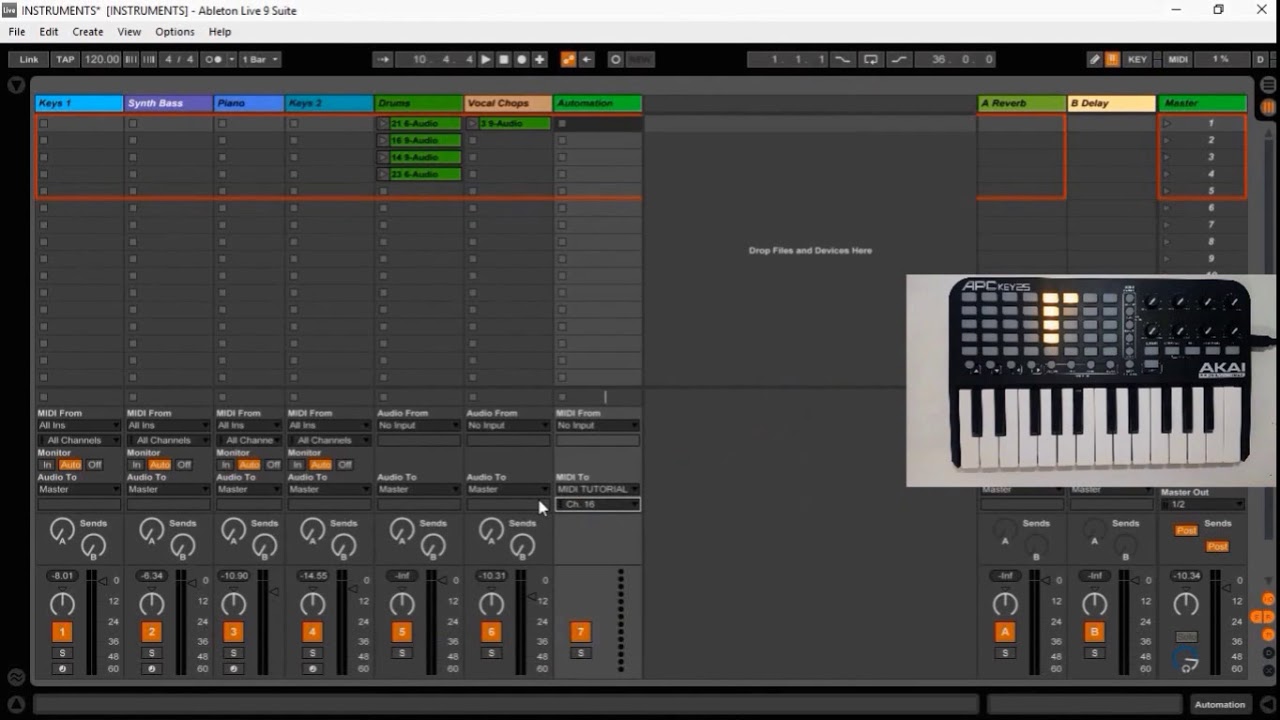The width and height of the screenshot is (1280, 720).
Task: Launch scene 1 from the Master track
Action: pyautogui.click(x=1166, y=124)
